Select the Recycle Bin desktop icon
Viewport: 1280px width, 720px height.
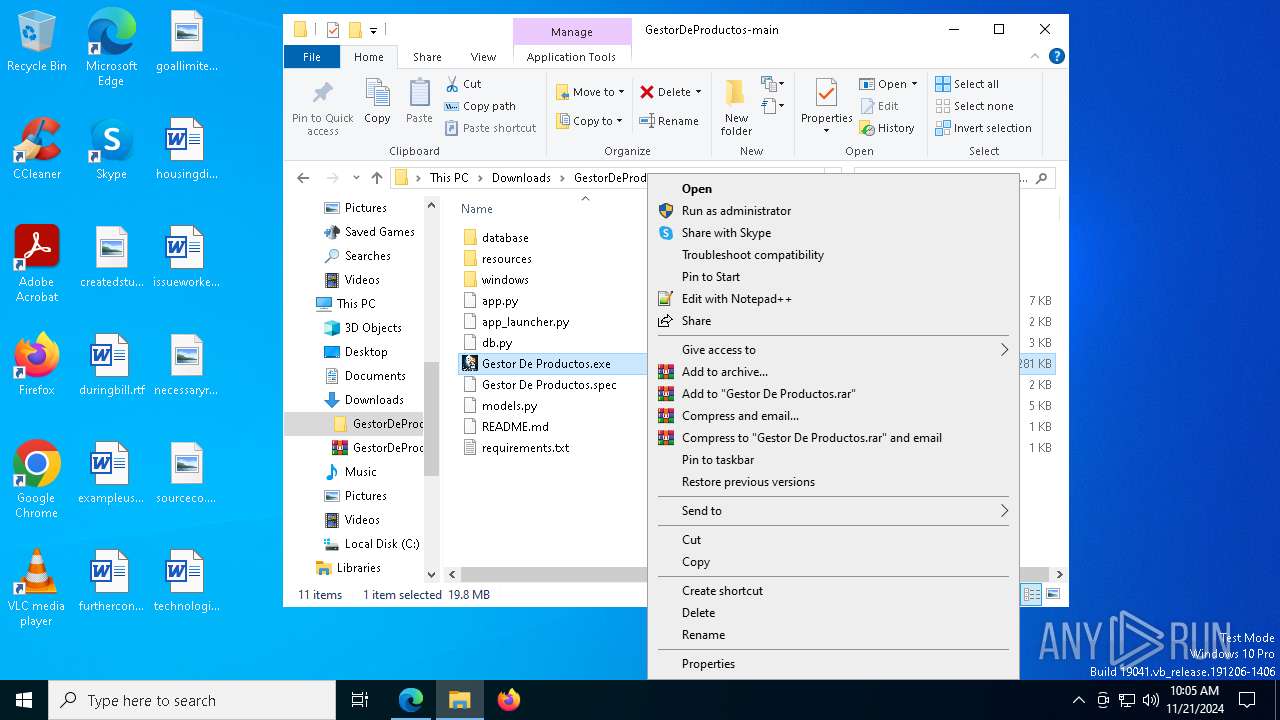[37, 41]
